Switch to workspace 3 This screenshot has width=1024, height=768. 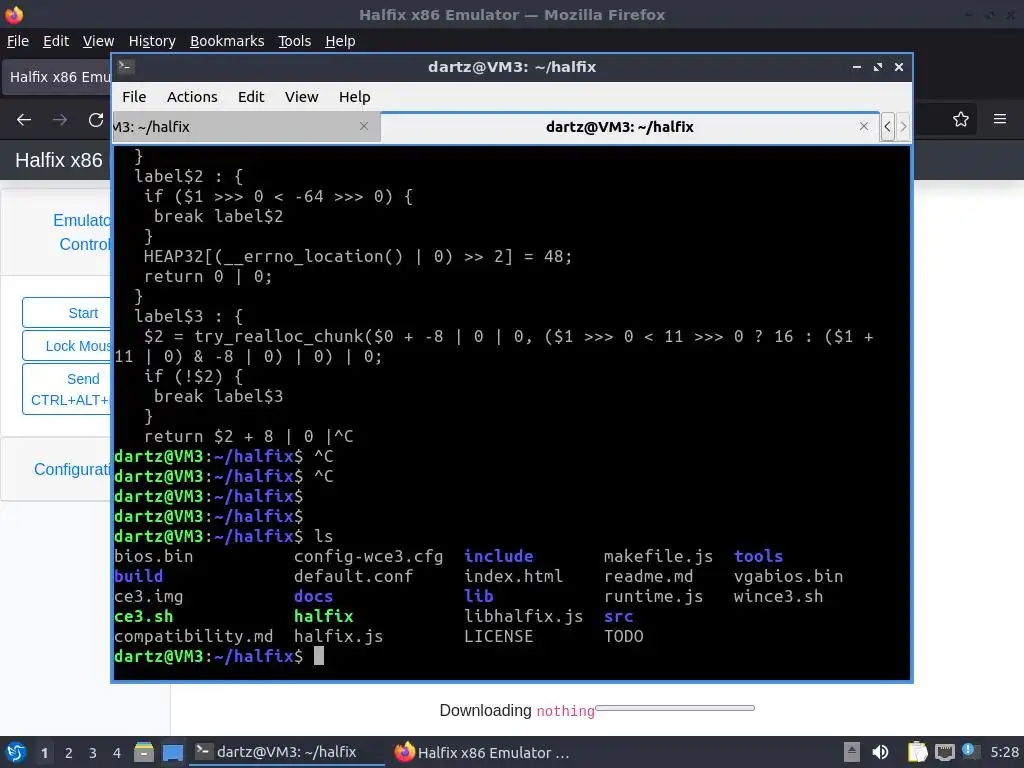93,753
